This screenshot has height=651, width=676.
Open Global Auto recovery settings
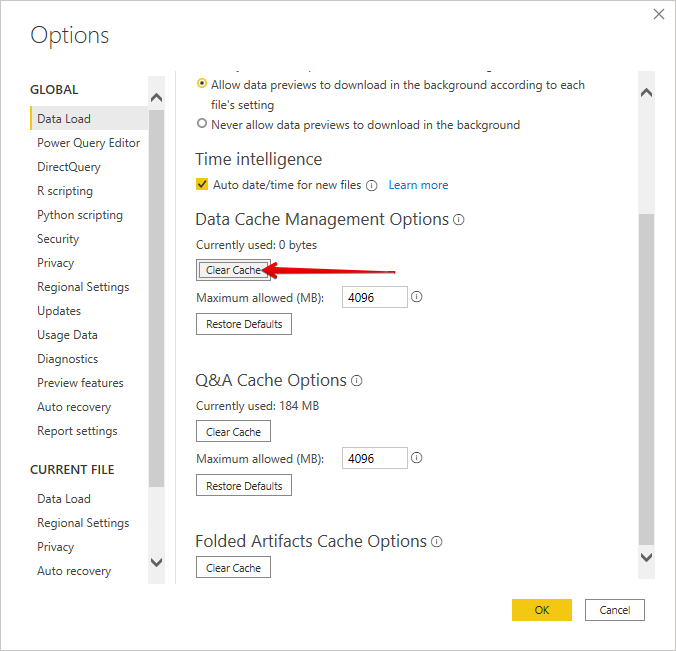click(x=74, y=407)
